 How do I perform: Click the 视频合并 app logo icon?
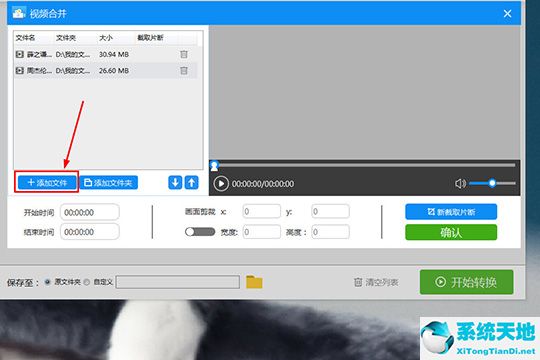tap(19, 13)
